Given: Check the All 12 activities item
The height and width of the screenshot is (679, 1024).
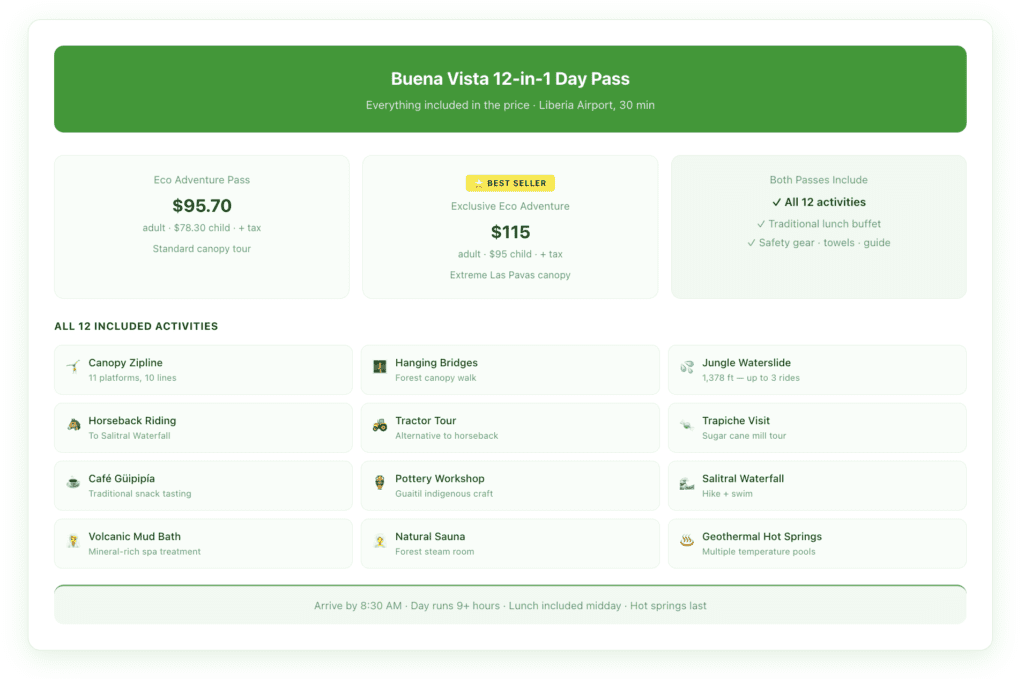Looking at the screenshot, I should tap(819, 202).
